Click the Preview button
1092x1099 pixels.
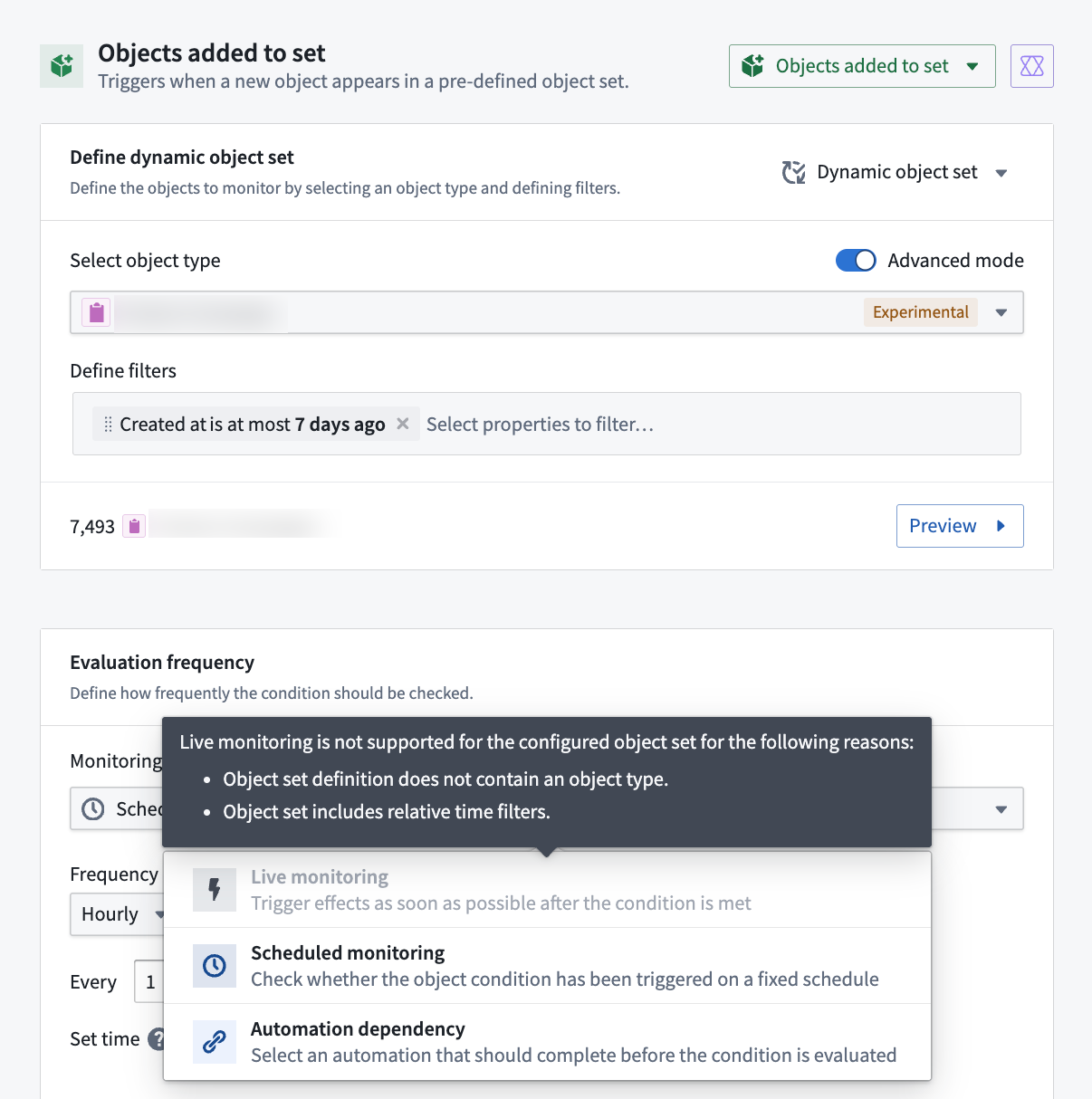(960, 526)
